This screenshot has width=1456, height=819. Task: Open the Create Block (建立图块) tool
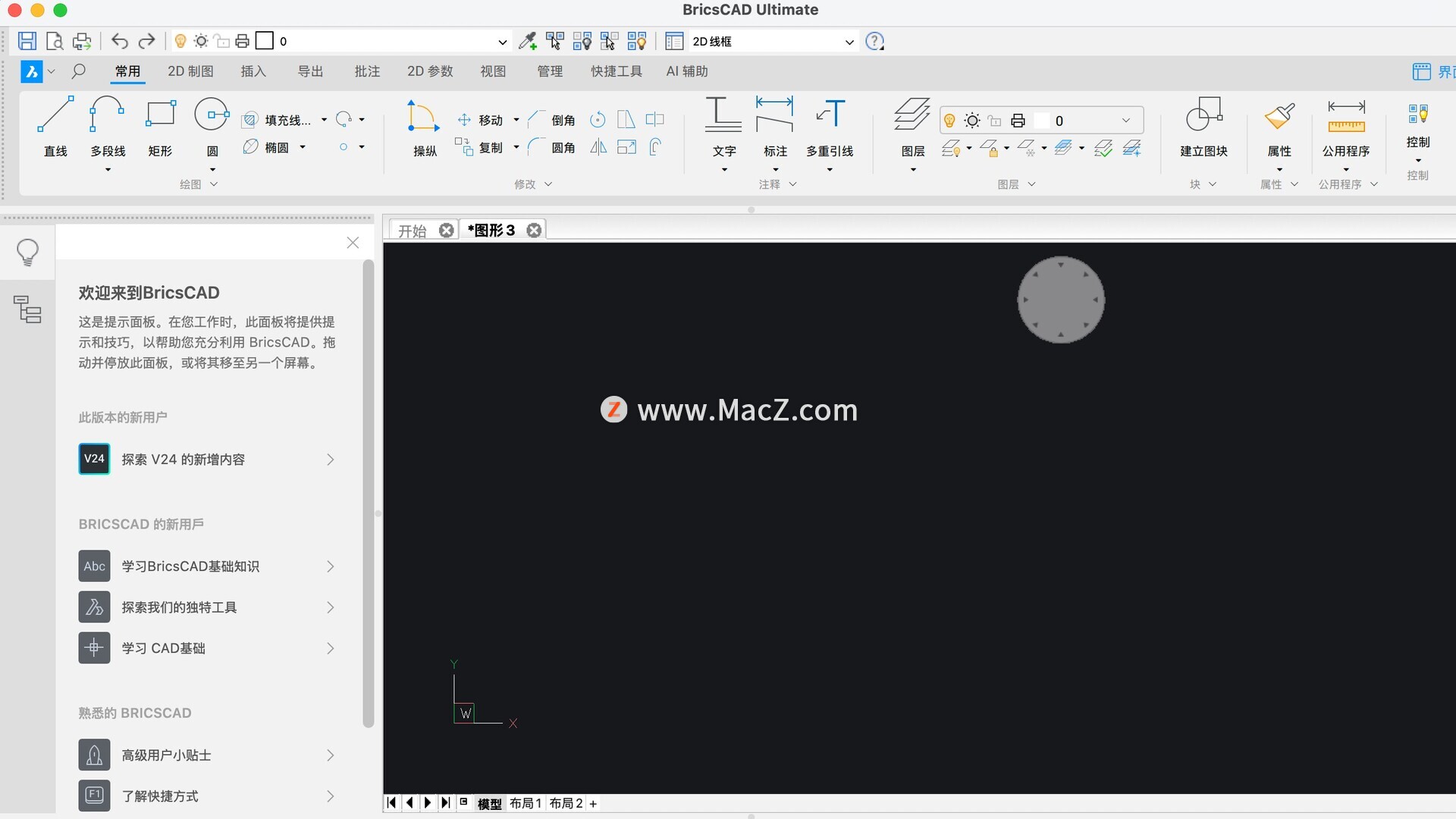click(1203, 115)
